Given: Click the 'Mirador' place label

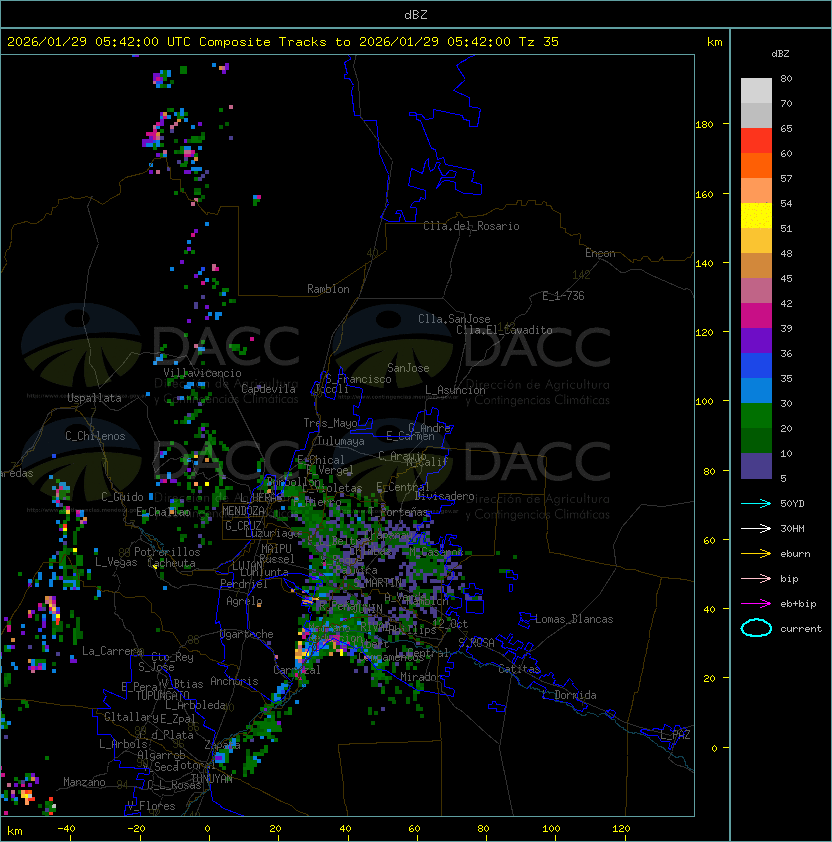Looking at the screenshot, I should point(421,677).
